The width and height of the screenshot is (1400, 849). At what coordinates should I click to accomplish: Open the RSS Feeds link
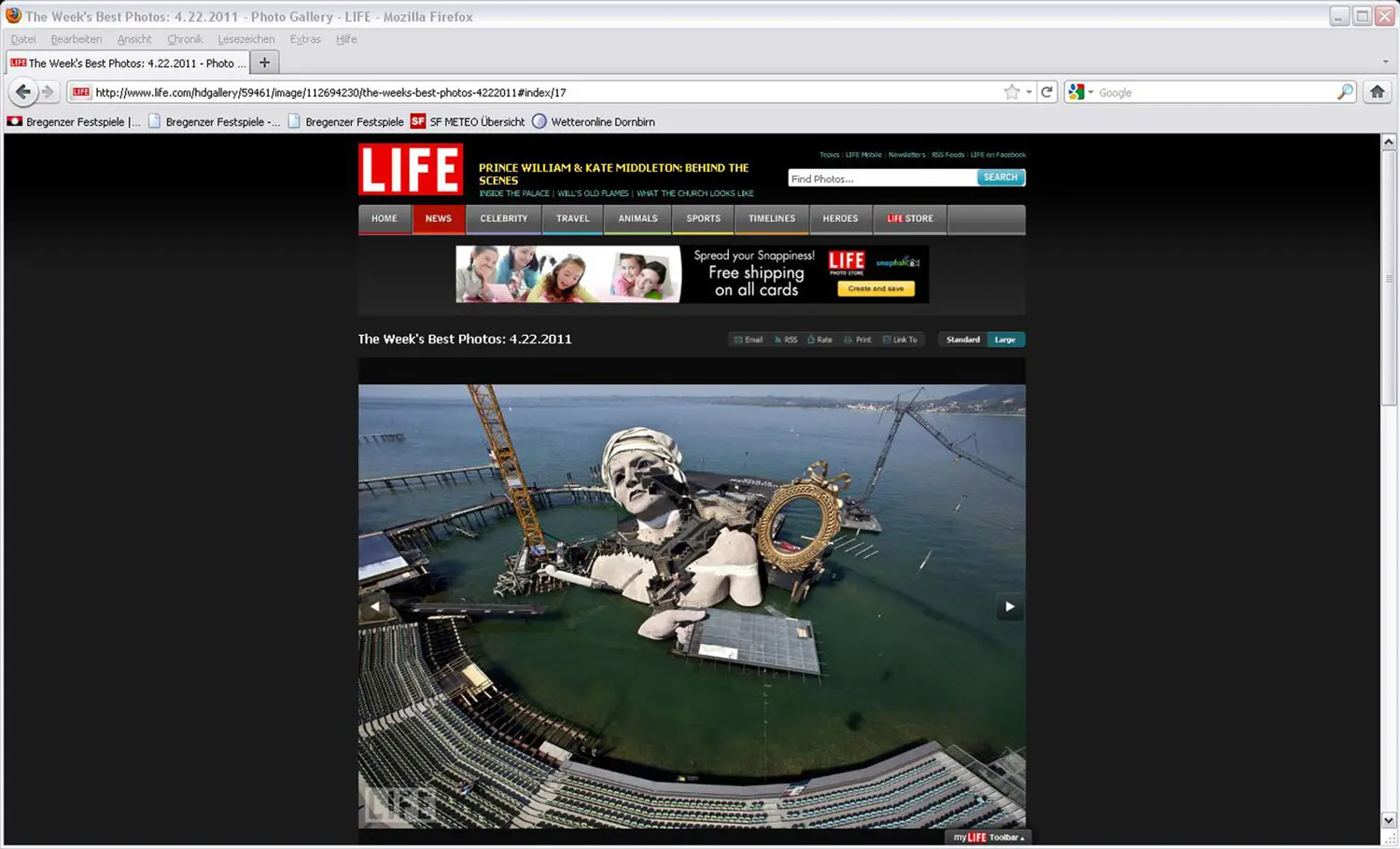(x=947, y=155)
